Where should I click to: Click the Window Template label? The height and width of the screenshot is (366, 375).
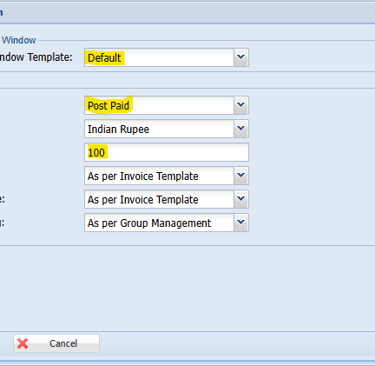point(36,57)
